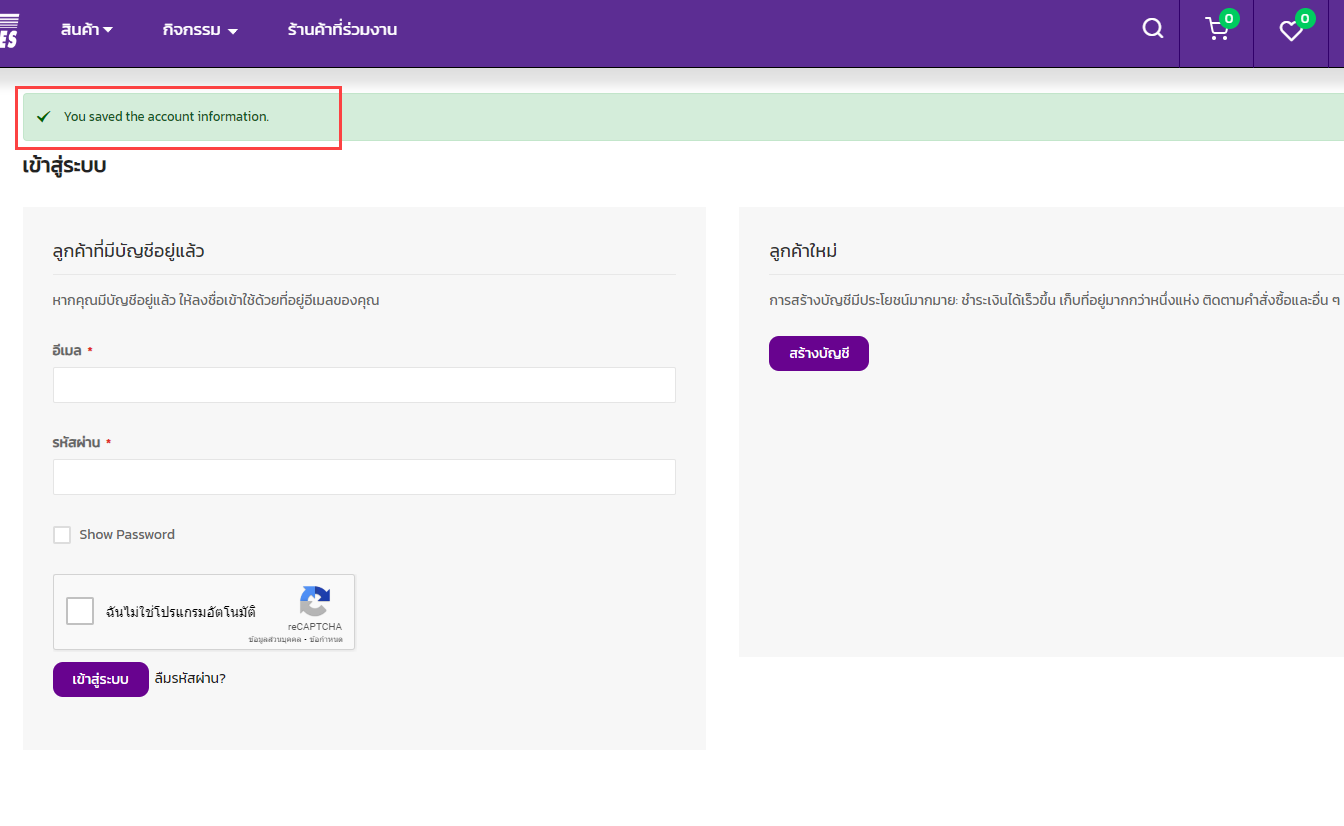This screenshot has width=1344, height=826.
Task: Click the site logo in header
Action: [x=9, y=30]
